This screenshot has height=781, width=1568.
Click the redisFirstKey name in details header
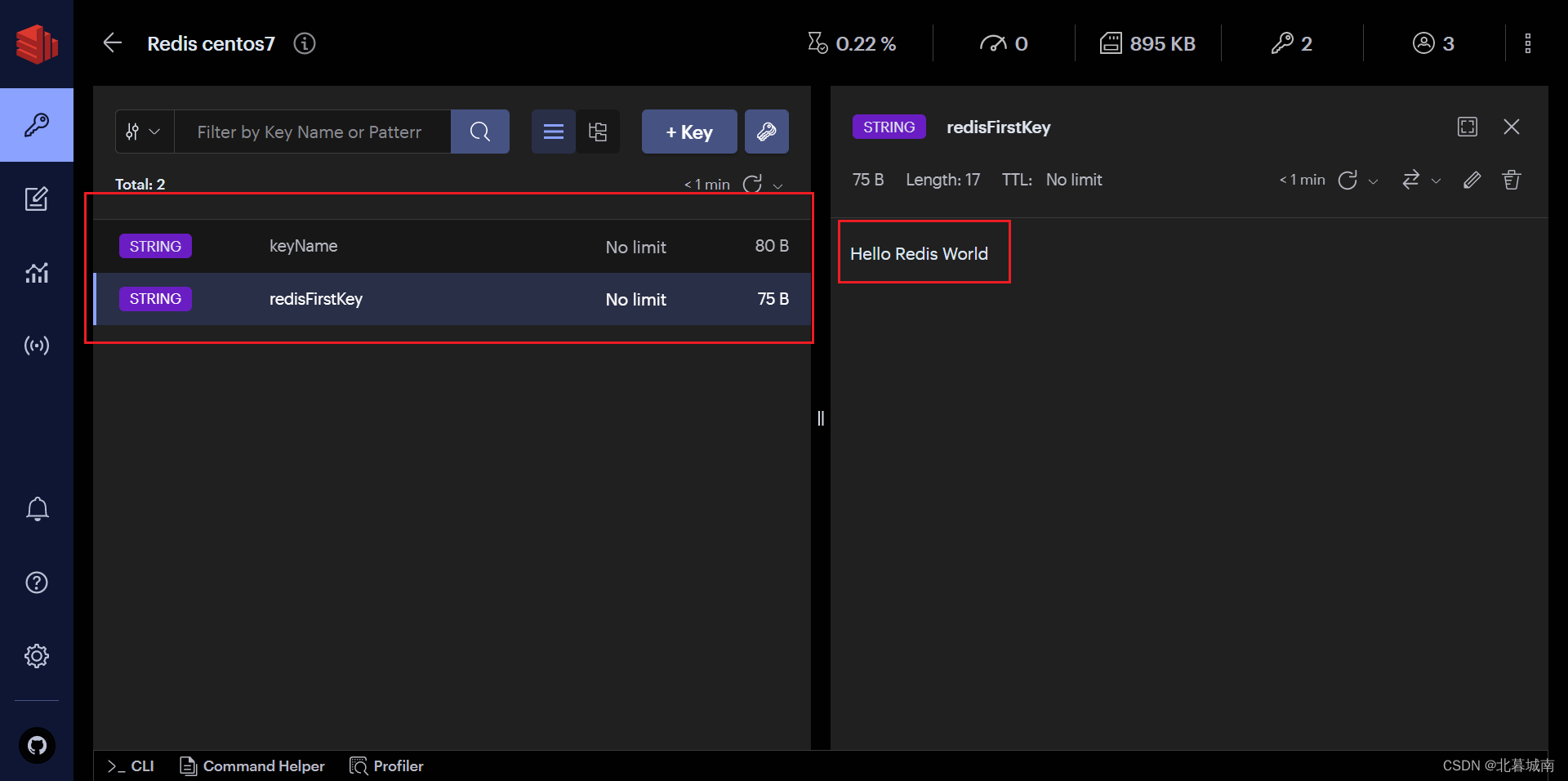click(999, 127)
